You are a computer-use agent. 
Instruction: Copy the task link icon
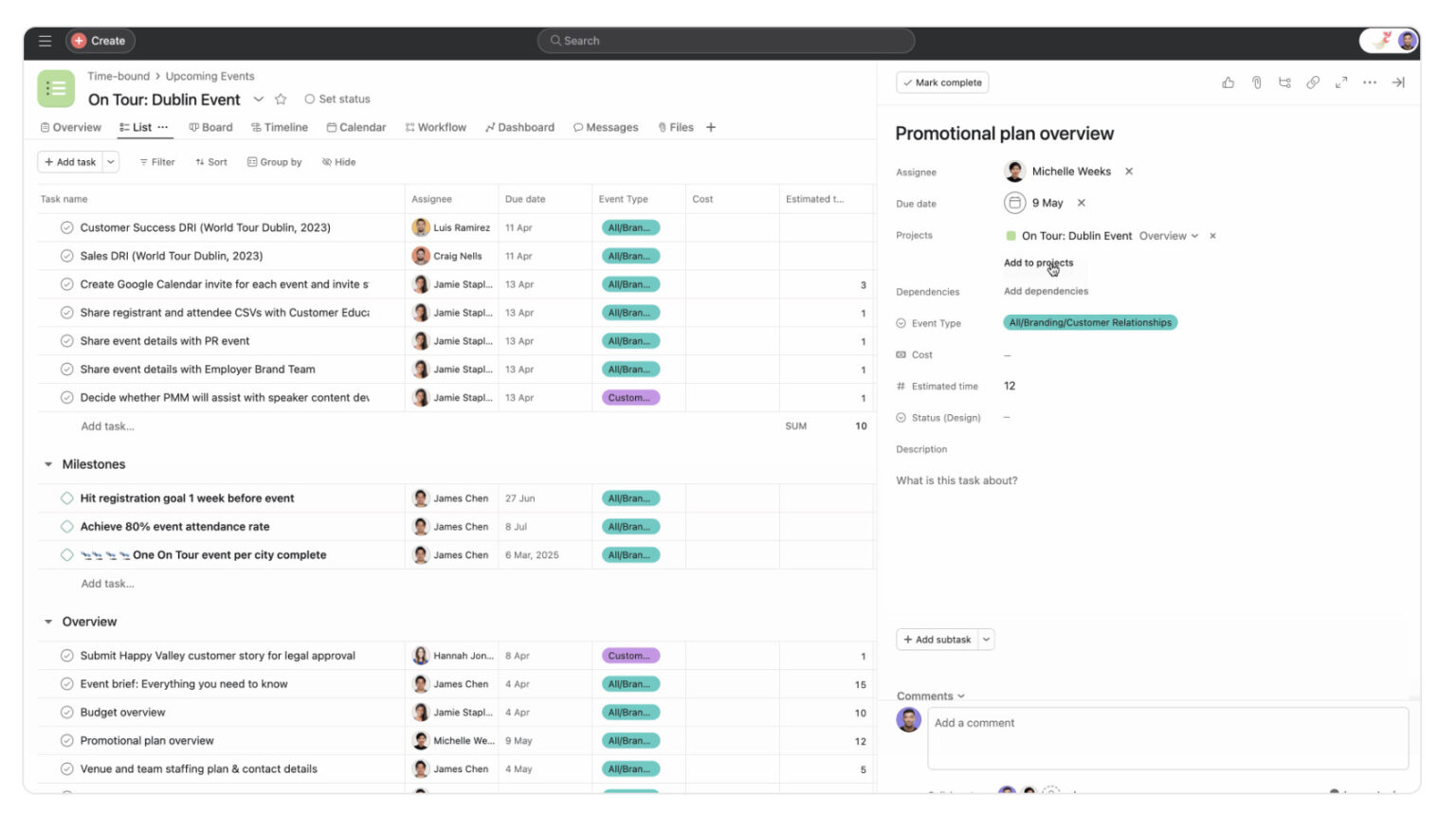tap(1313, 82)
